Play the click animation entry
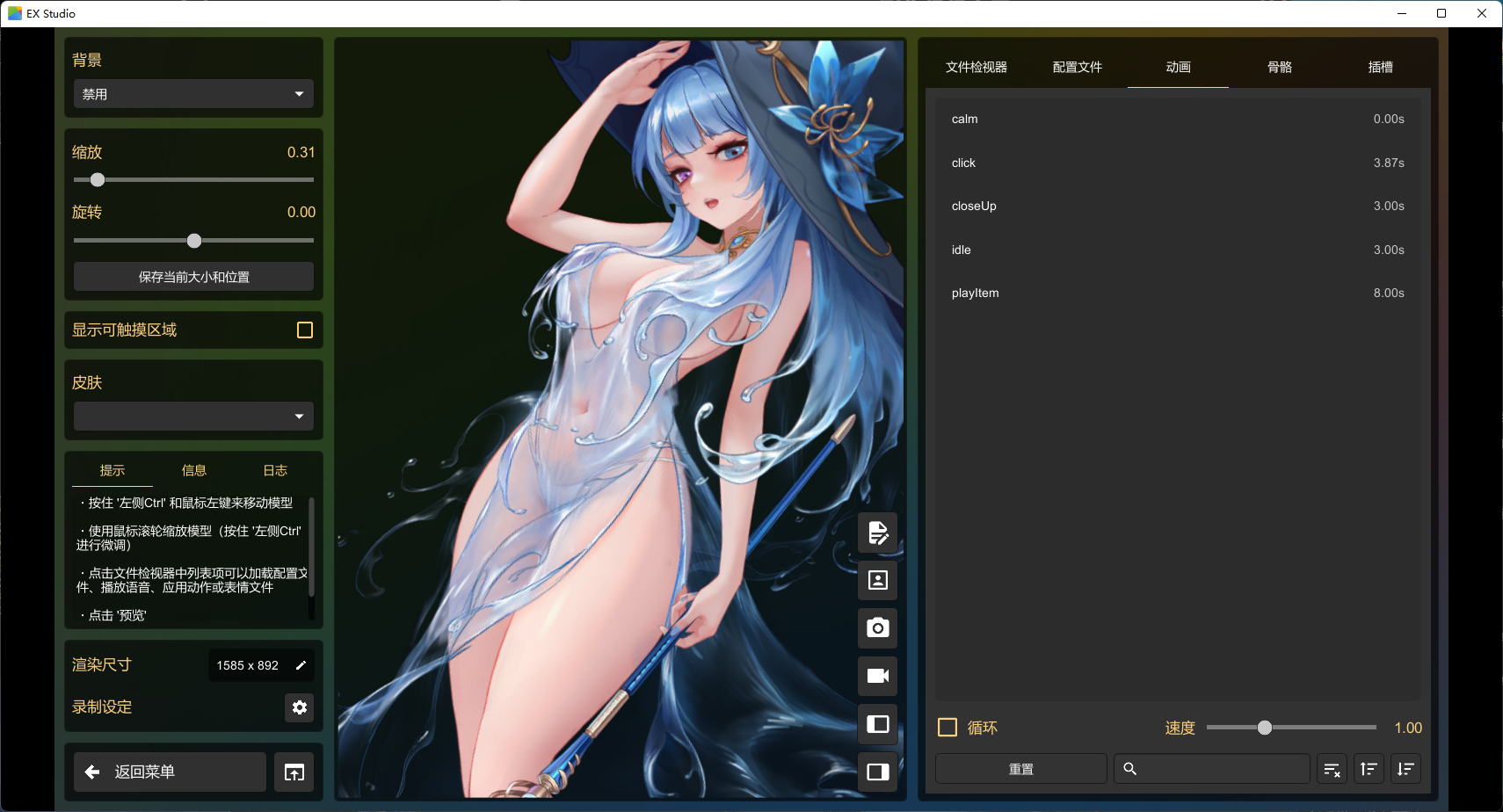The image size is (1503, 812). coord(1178,163)
